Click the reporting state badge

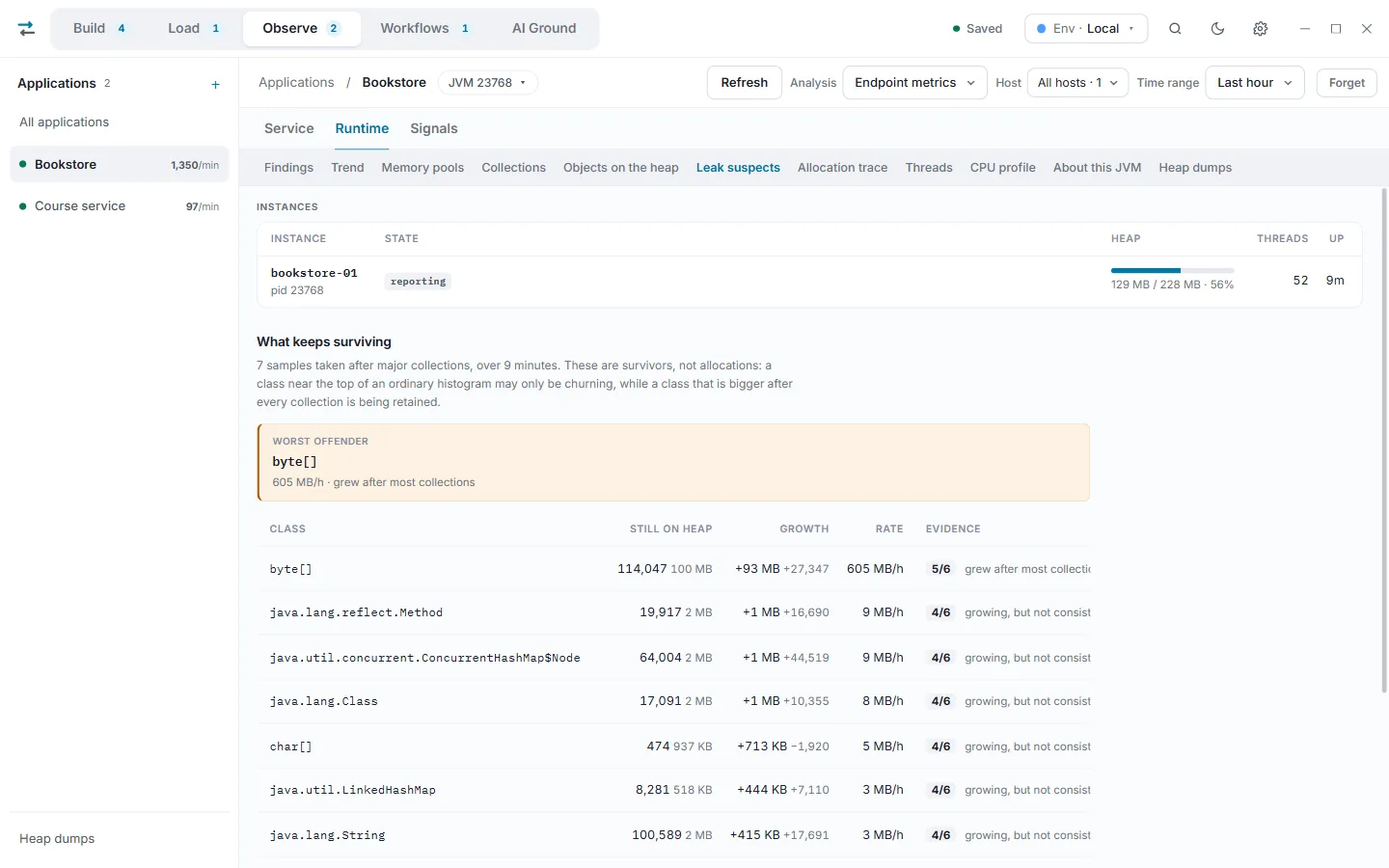[418, 282]
